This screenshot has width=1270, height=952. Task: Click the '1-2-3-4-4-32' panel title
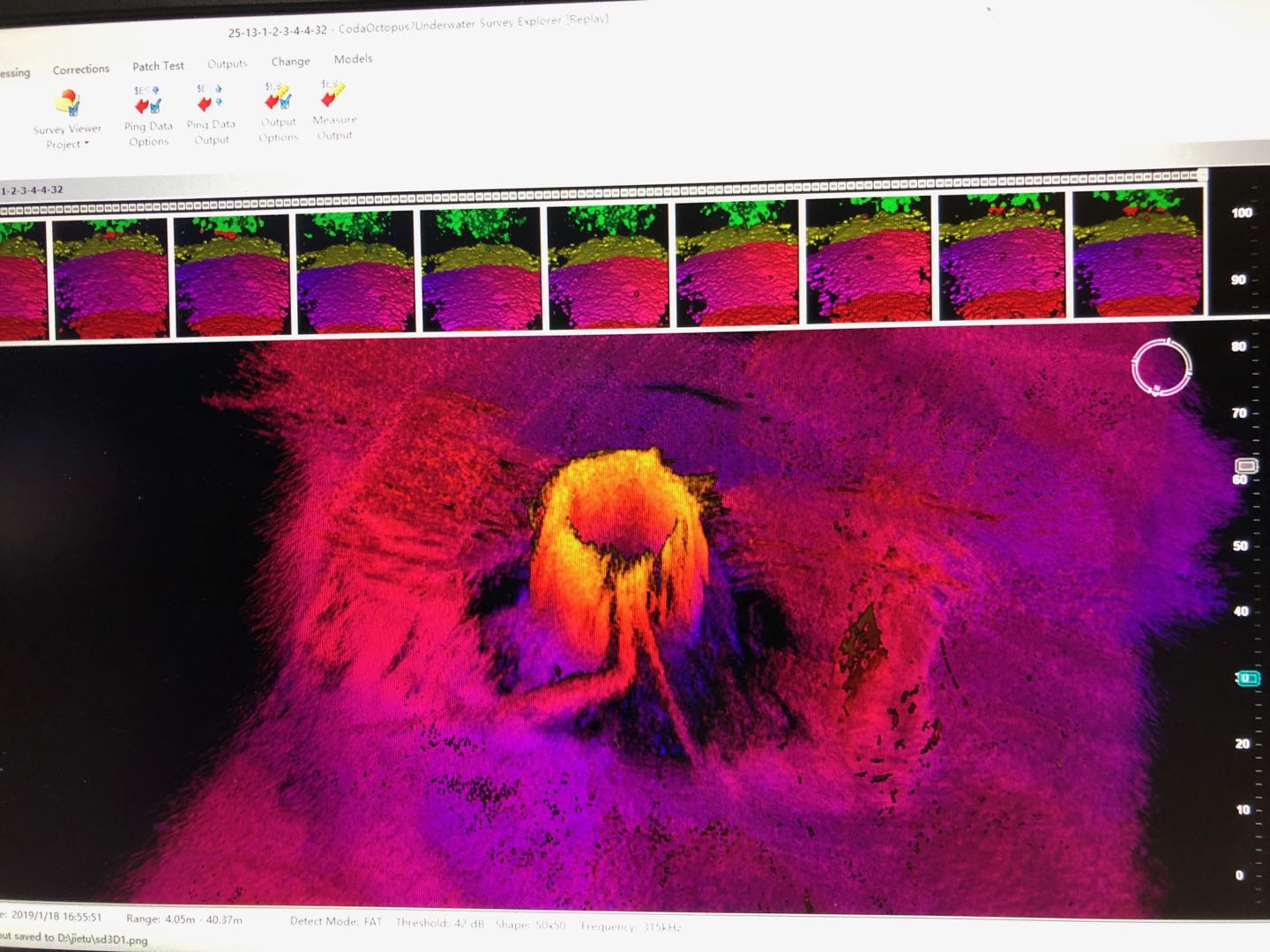(x=32, y=190)
